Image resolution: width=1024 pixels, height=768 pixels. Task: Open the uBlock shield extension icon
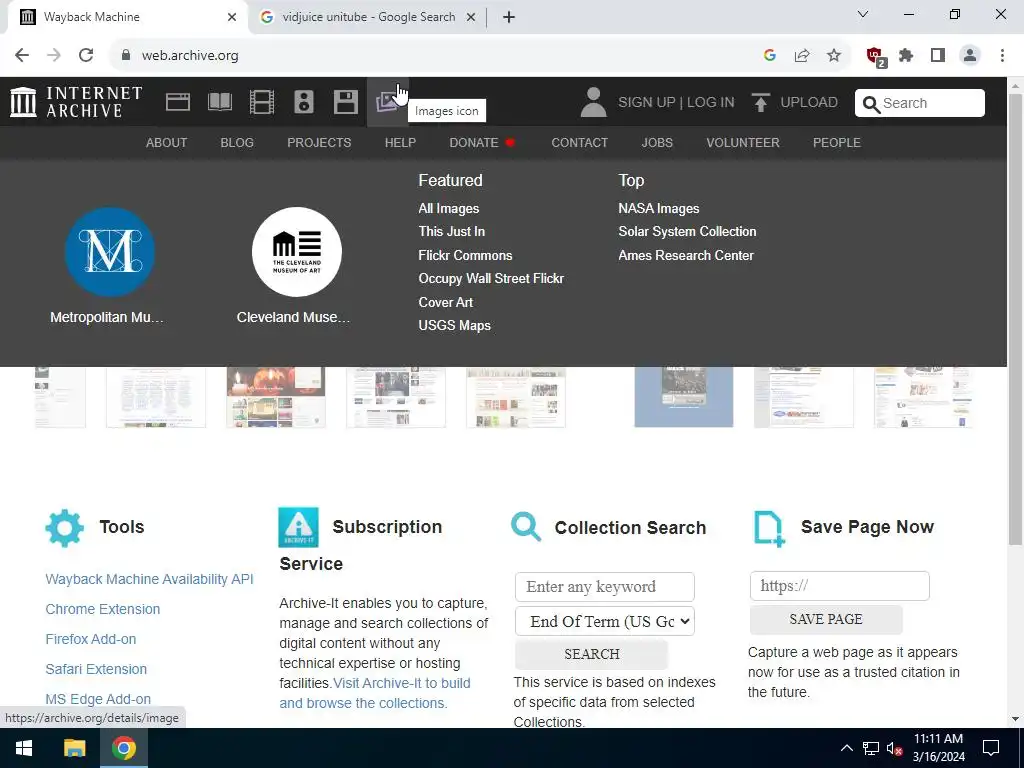pyautogui.click(x=875, y=57)
